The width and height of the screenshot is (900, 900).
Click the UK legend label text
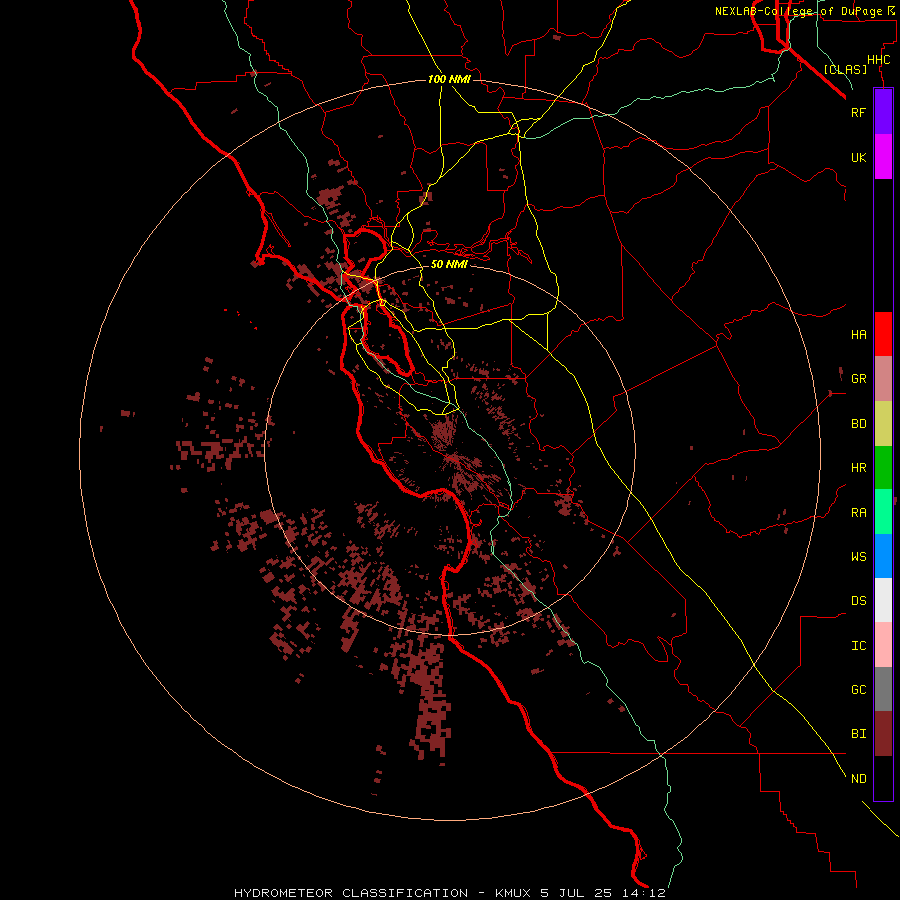tap(858, 157)
